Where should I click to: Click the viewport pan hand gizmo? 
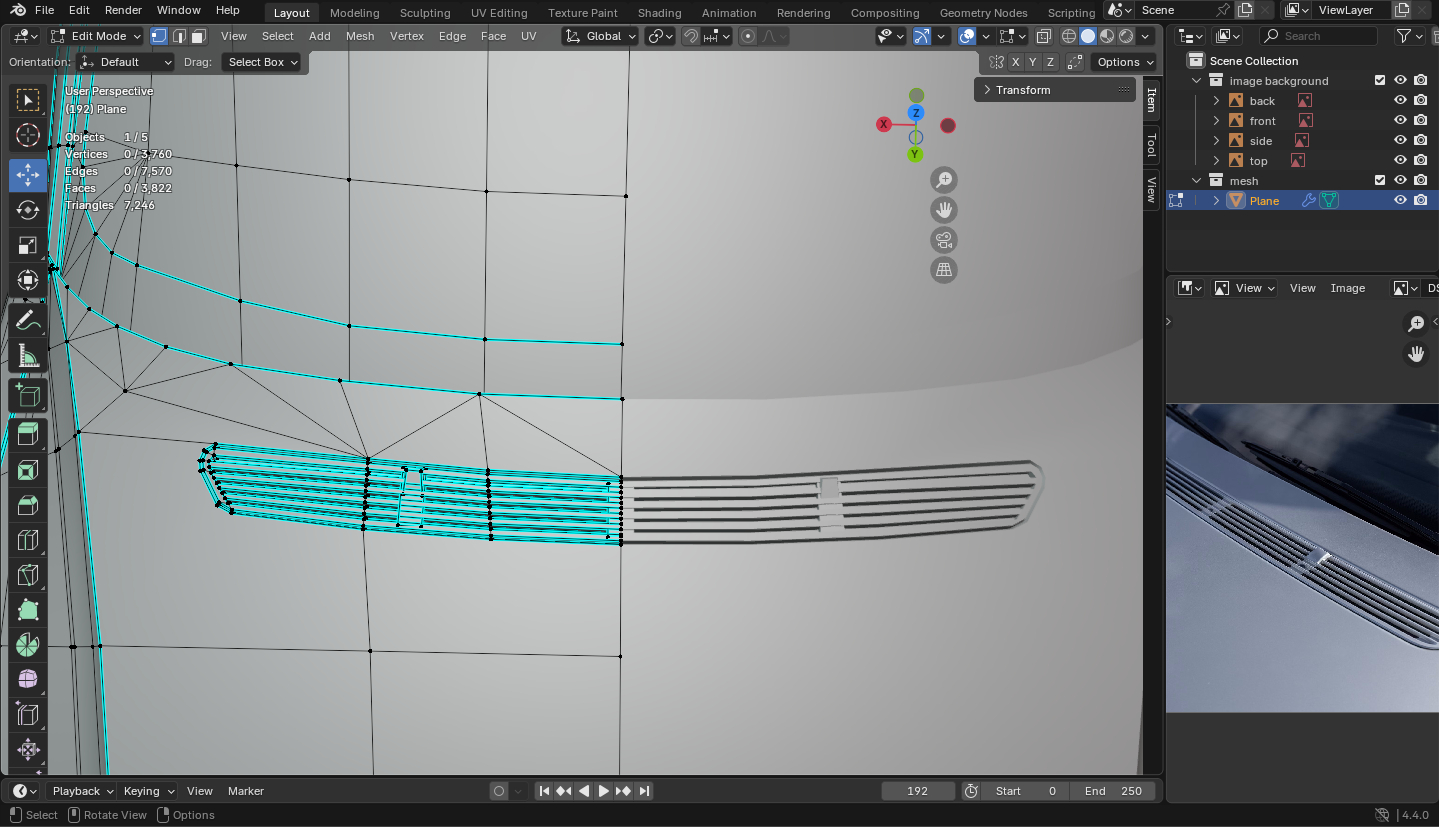(944, 210)
